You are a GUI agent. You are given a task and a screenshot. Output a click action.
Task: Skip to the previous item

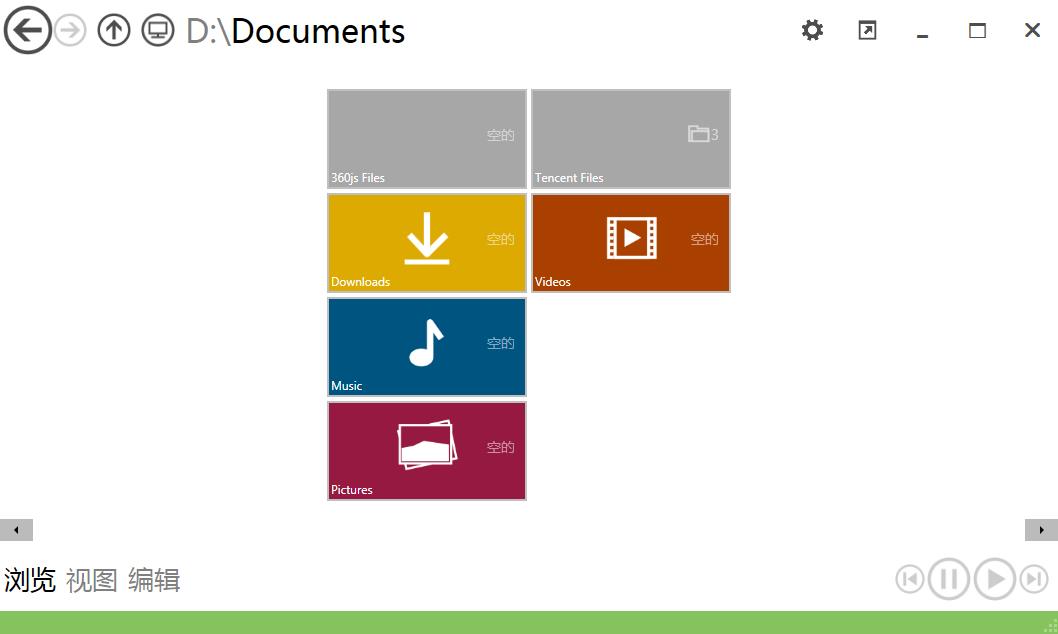(x=909, y=579)
